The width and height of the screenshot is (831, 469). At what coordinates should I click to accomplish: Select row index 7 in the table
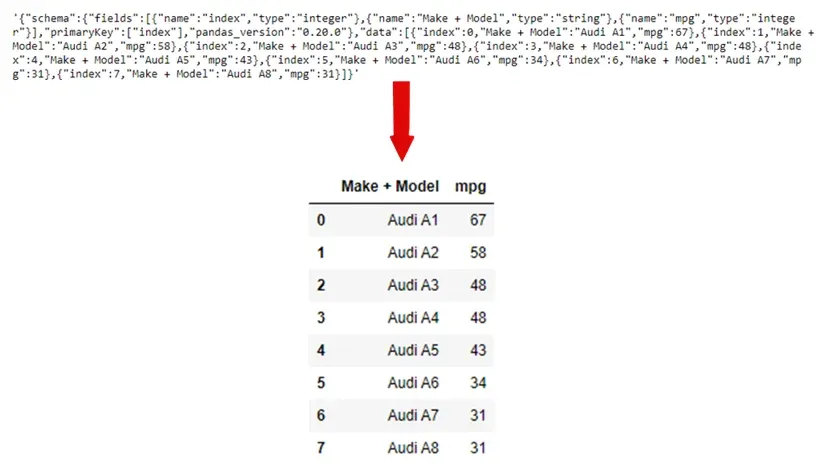pyautogui.click(x=321, y=447)
